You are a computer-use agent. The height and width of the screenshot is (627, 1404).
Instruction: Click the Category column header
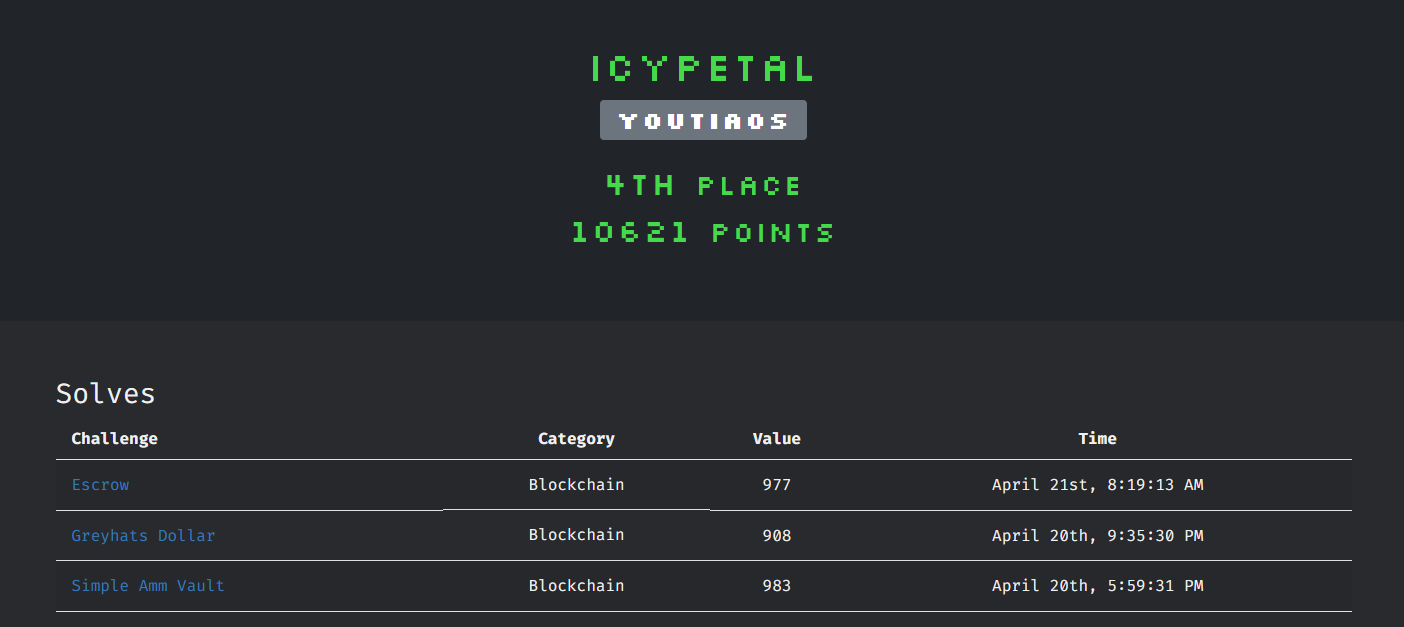pos(576,439)
